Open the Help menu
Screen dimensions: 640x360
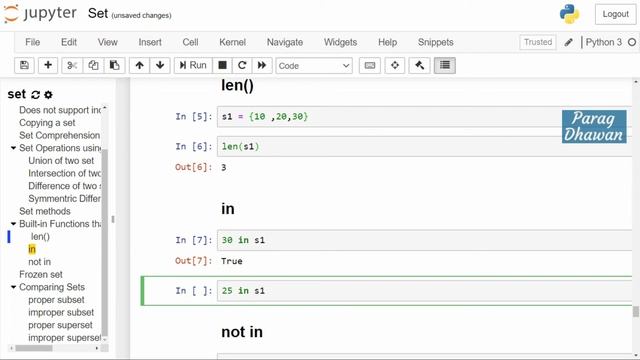[387, 42]
